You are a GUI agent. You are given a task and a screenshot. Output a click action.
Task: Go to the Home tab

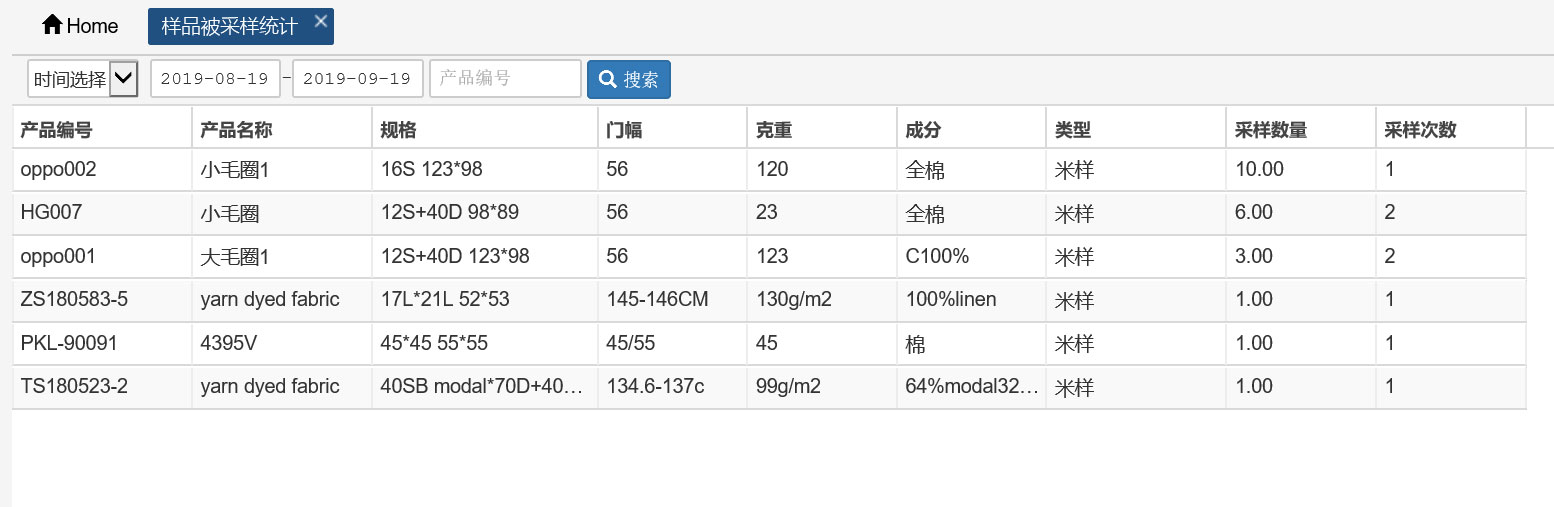click(80, 26)
